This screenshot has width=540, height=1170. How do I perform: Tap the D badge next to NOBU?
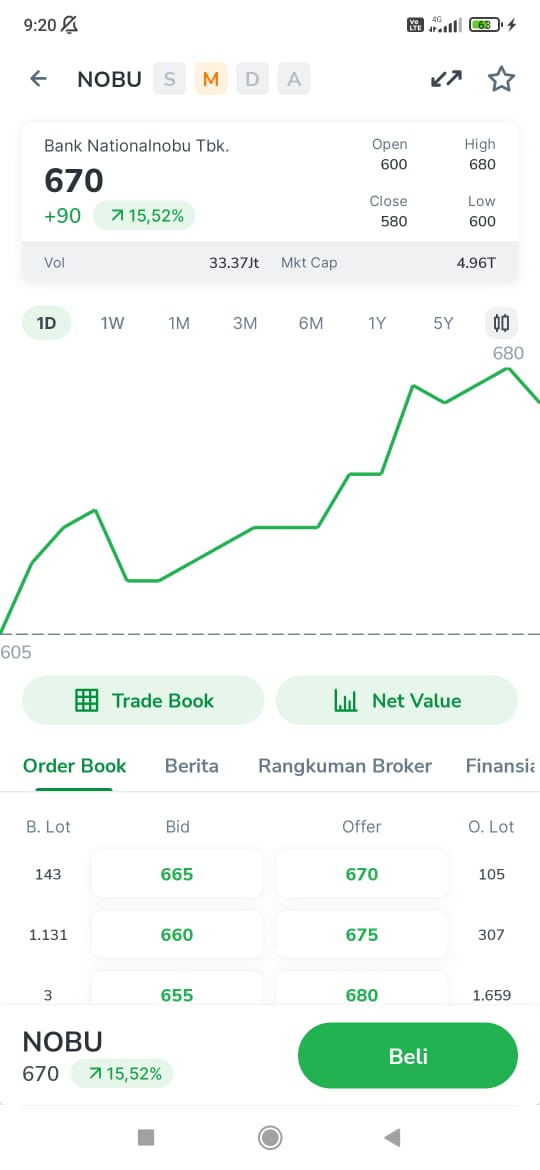point(252,79)
